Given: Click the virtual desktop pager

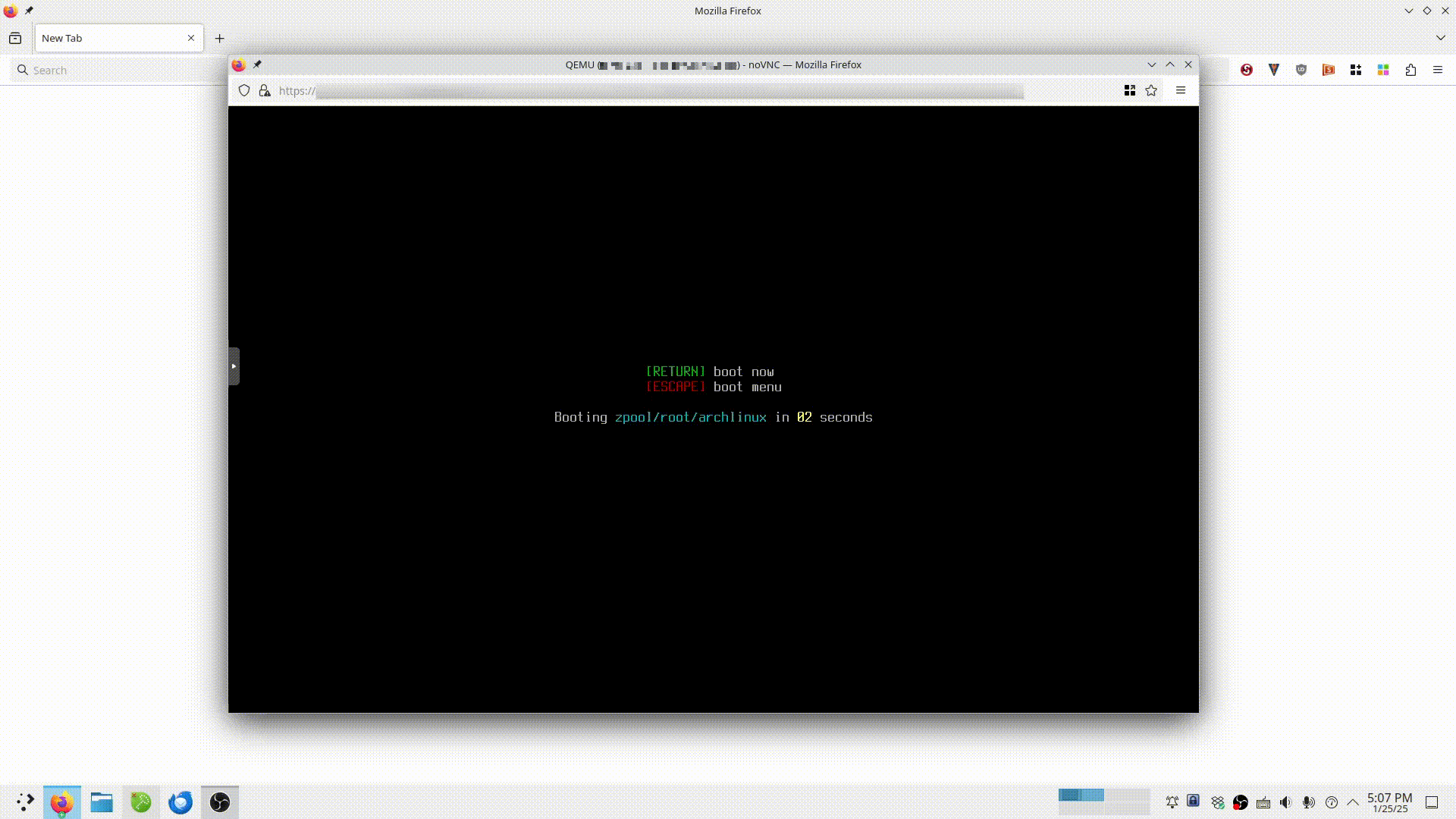Looking at the screenshot, I should (1103, 802).
